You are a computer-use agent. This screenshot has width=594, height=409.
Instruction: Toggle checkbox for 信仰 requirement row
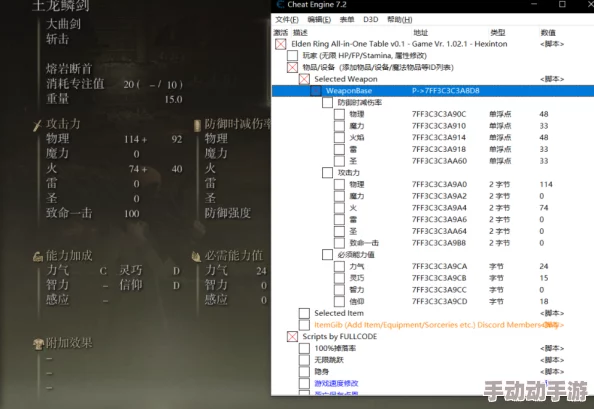click(339, 301)
